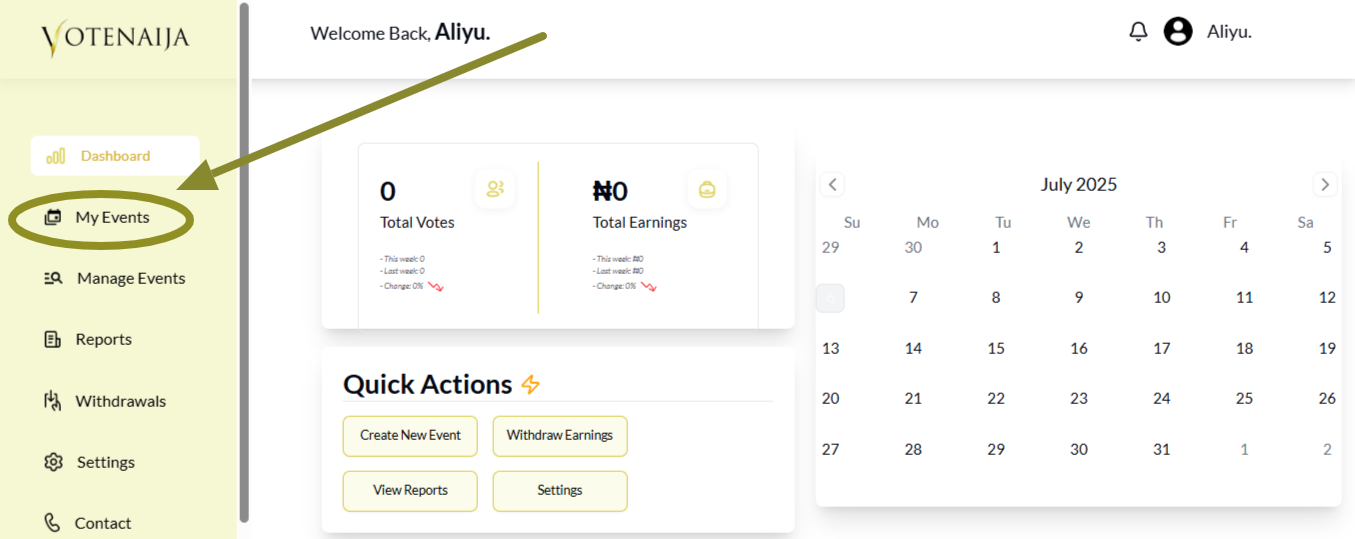The width and height of the screenshot is (1355, 539).
Task: Select July 15 on the calendar
Action: pos(996,348)
